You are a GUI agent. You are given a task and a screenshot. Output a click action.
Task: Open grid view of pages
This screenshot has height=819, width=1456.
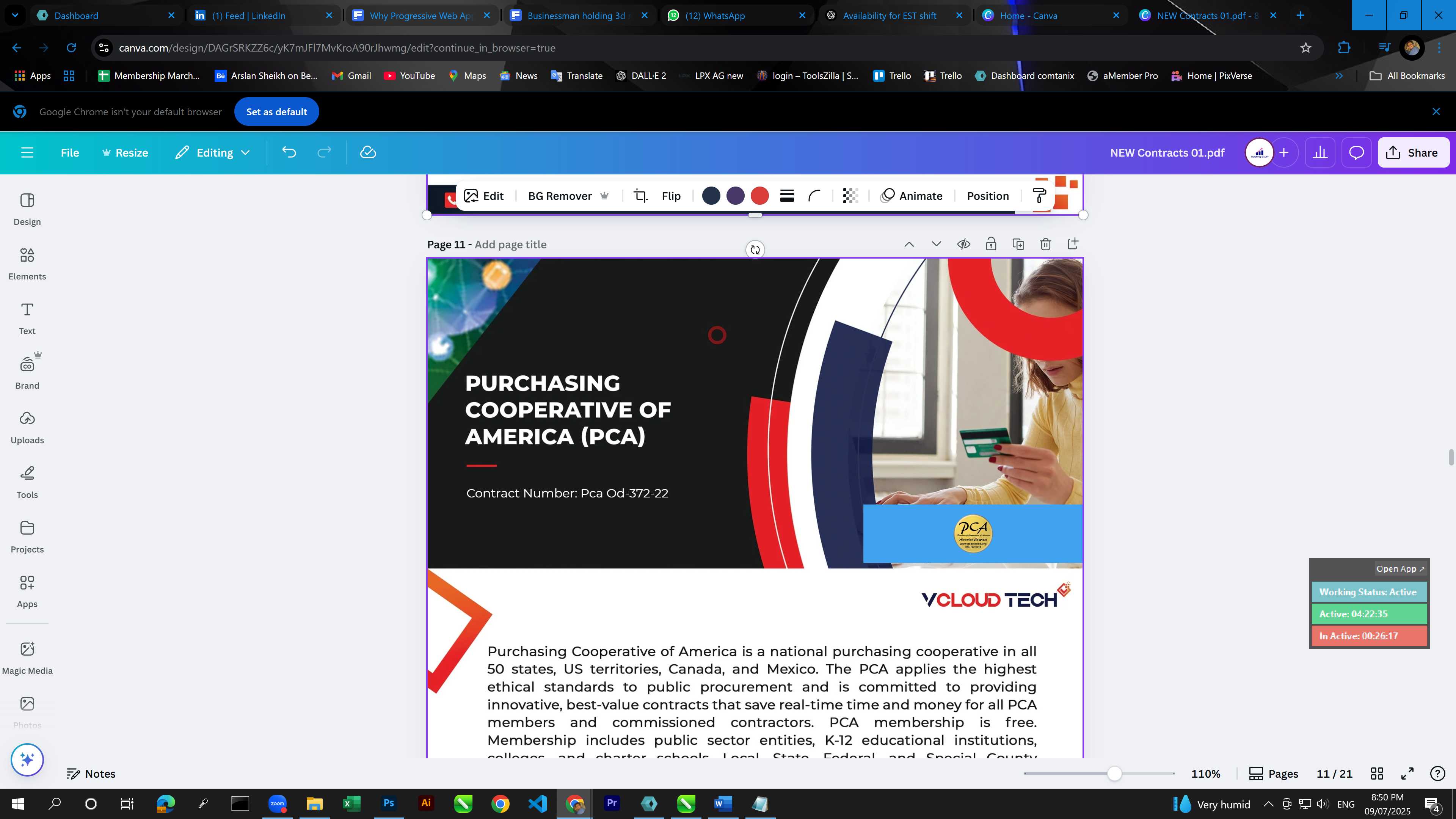coord(1377,774)
